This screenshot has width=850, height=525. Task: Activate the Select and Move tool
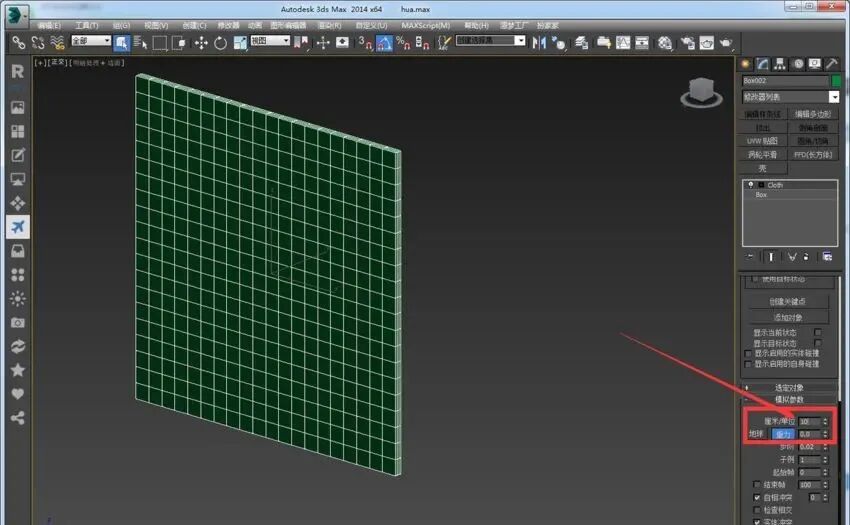[x=201, y=43]
